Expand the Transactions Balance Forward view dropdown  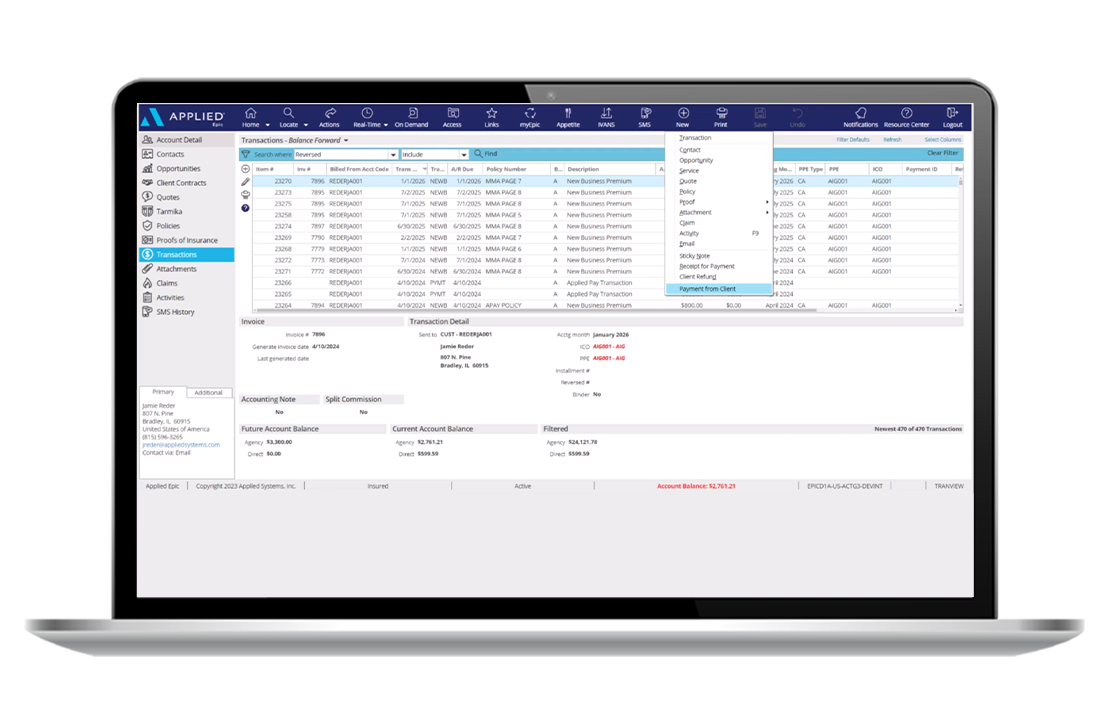pos(346,141)
